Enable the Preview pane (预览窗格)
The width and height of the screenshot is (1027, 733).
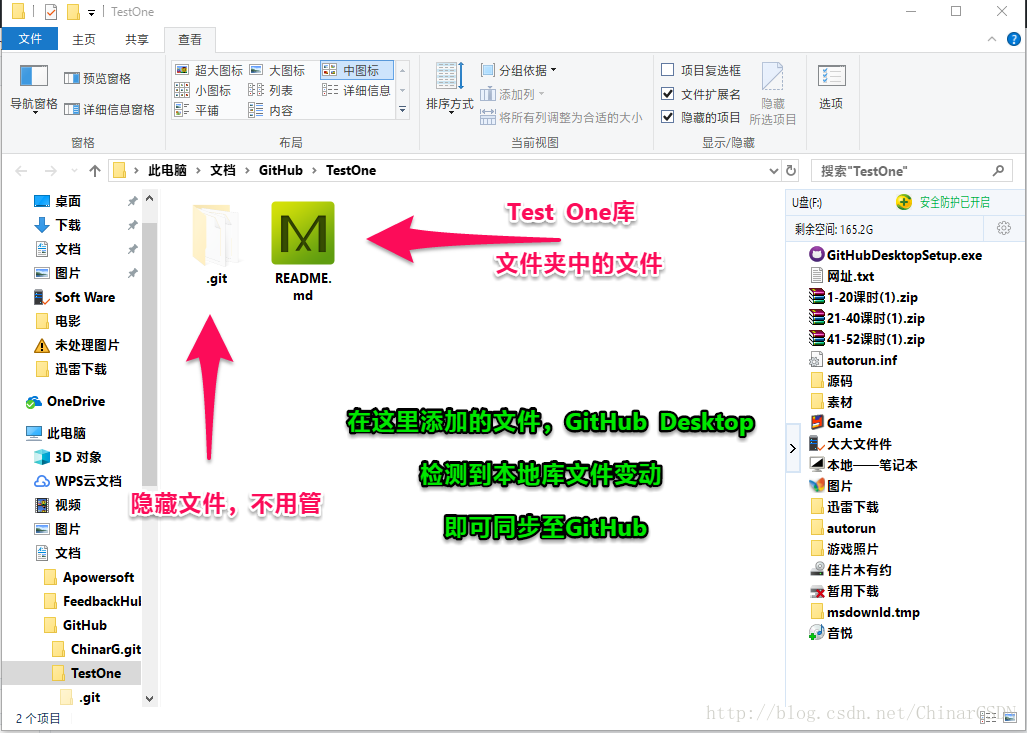pos(98,78)
